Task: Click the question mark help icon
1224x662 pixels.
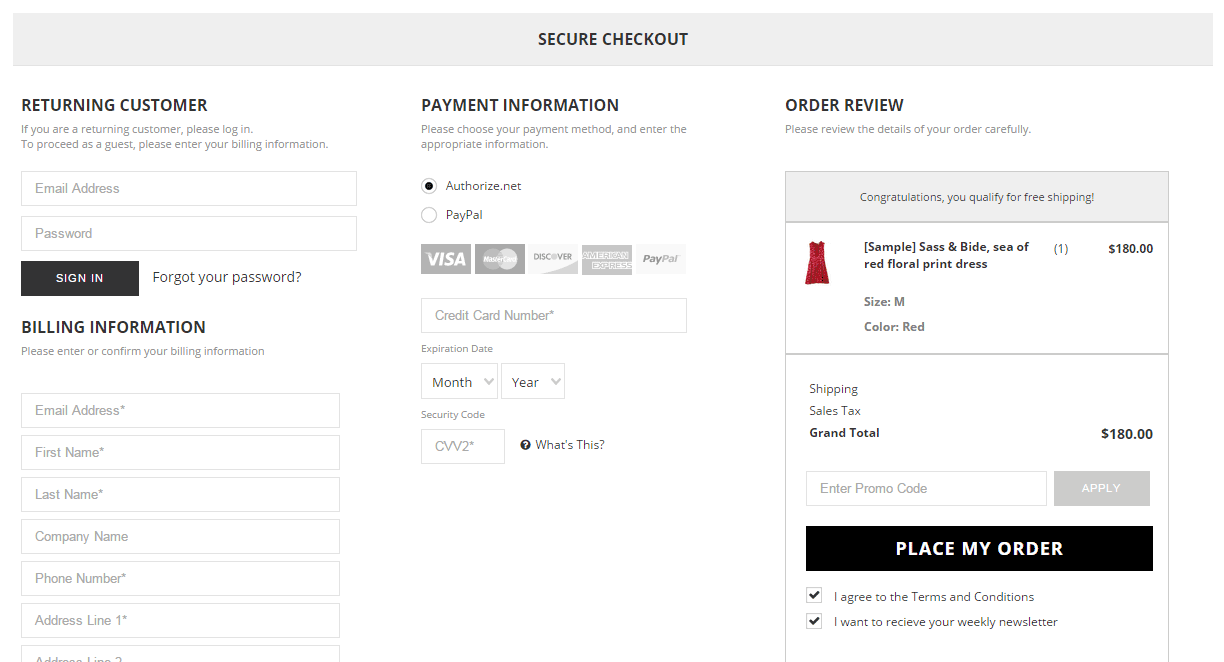Action: (x=525, y=445)
